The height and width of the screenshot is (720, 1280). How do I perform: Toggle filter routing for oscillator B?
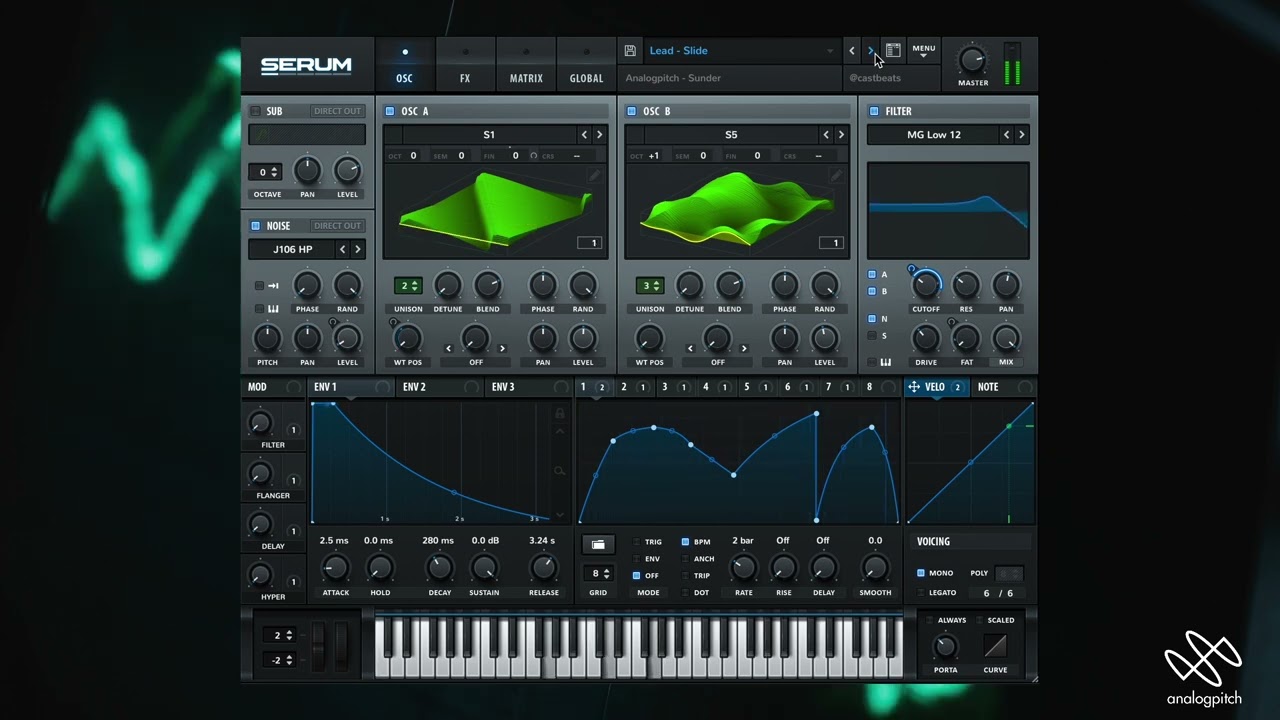point(872,291)
